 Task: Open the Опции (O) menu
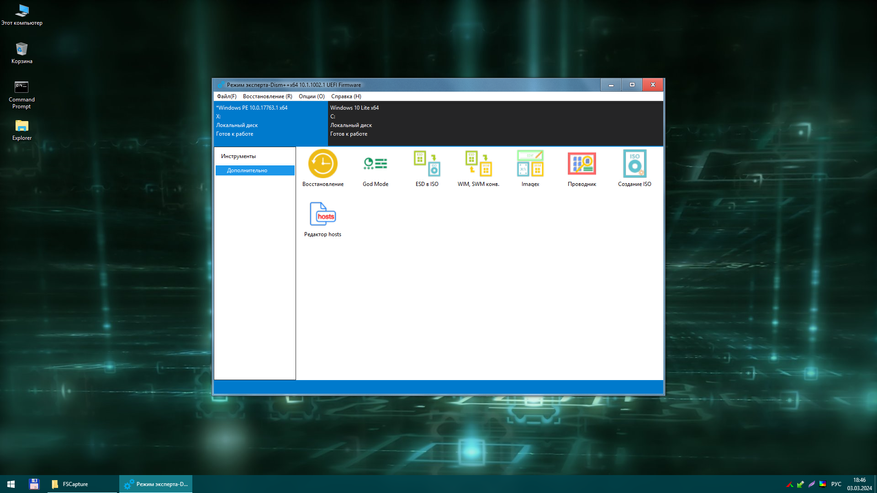(x=312, y=96)
